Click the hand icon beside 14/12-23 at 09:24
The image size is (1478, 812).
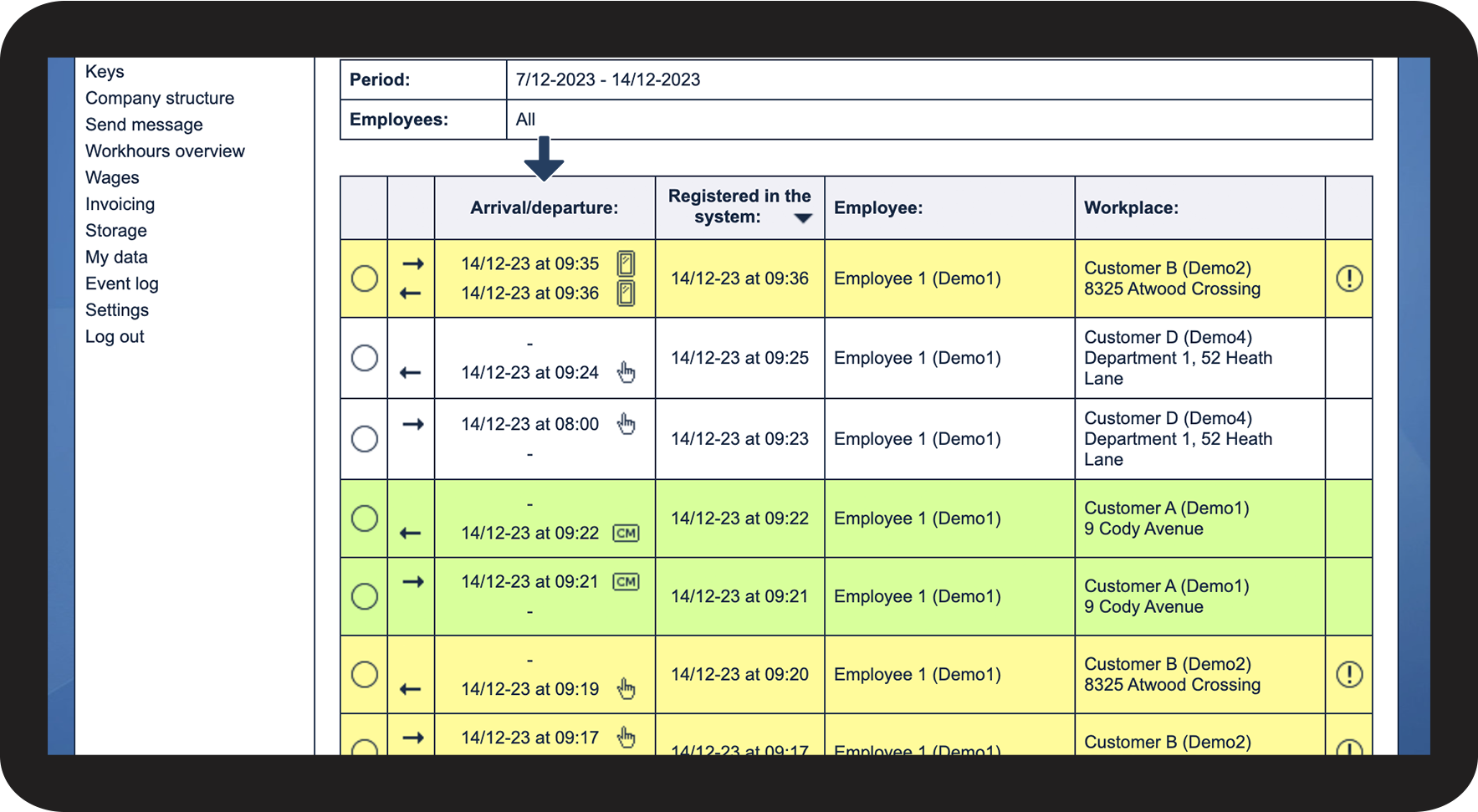click(626, 372)
